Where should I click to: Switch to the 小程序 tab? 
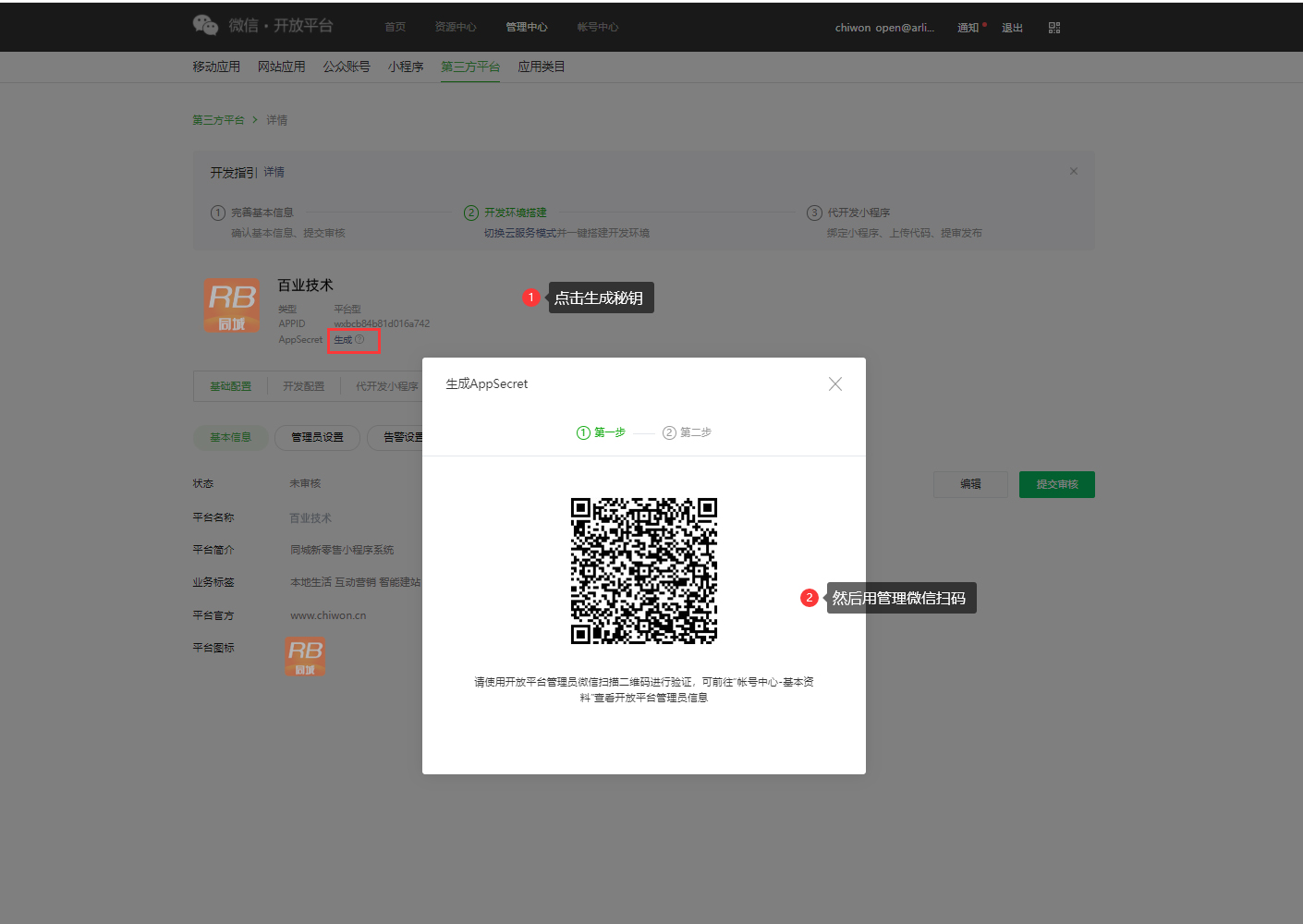click(406, 67)
